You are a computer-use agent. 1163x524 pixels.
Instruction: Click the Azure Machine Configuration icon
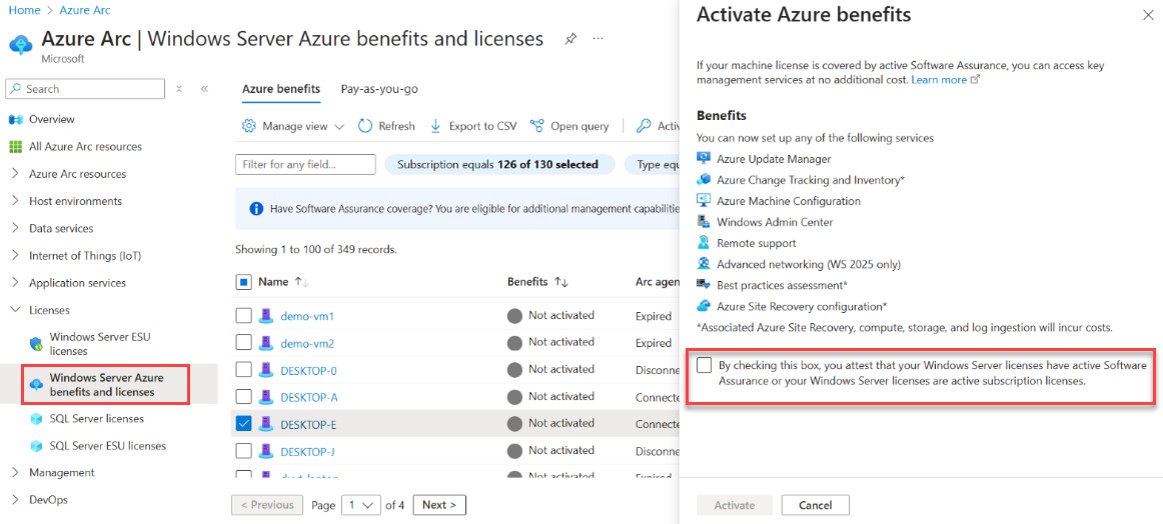click(704, 200)
